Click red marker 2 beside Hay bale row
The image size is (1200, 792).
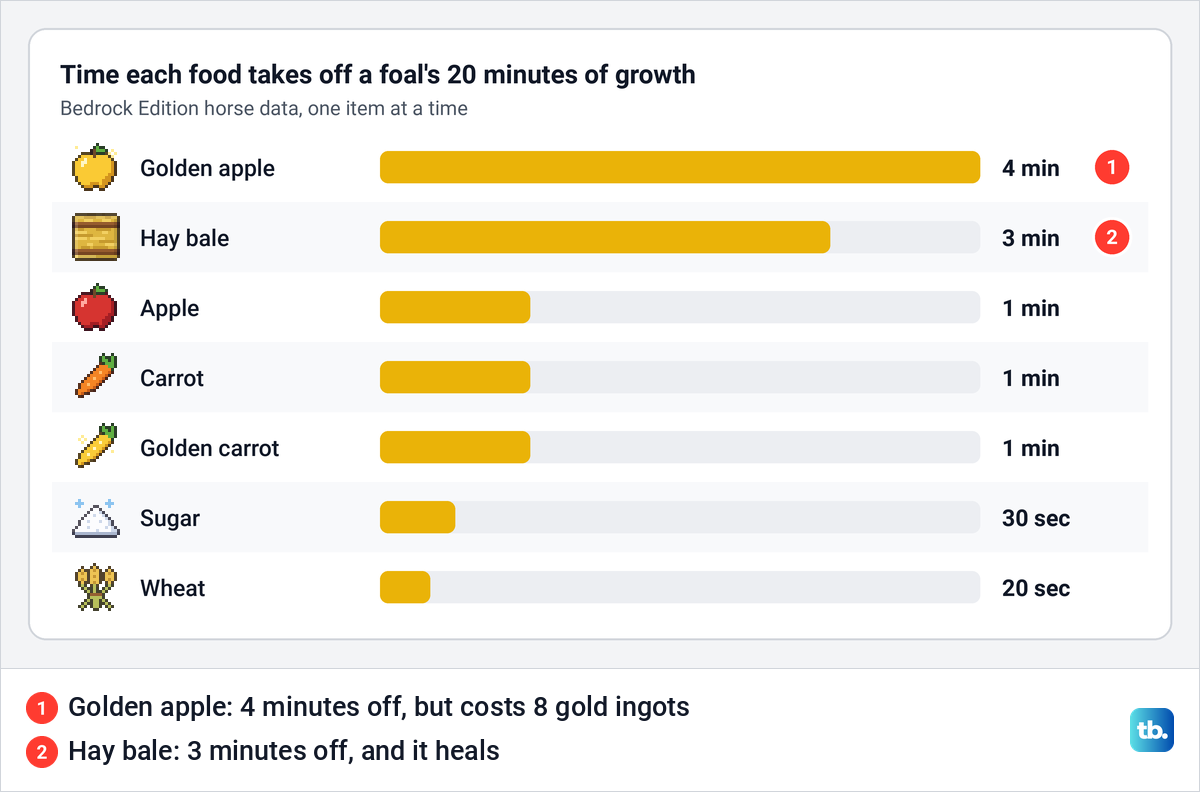pyautogui.click(x=1112, y=238)
